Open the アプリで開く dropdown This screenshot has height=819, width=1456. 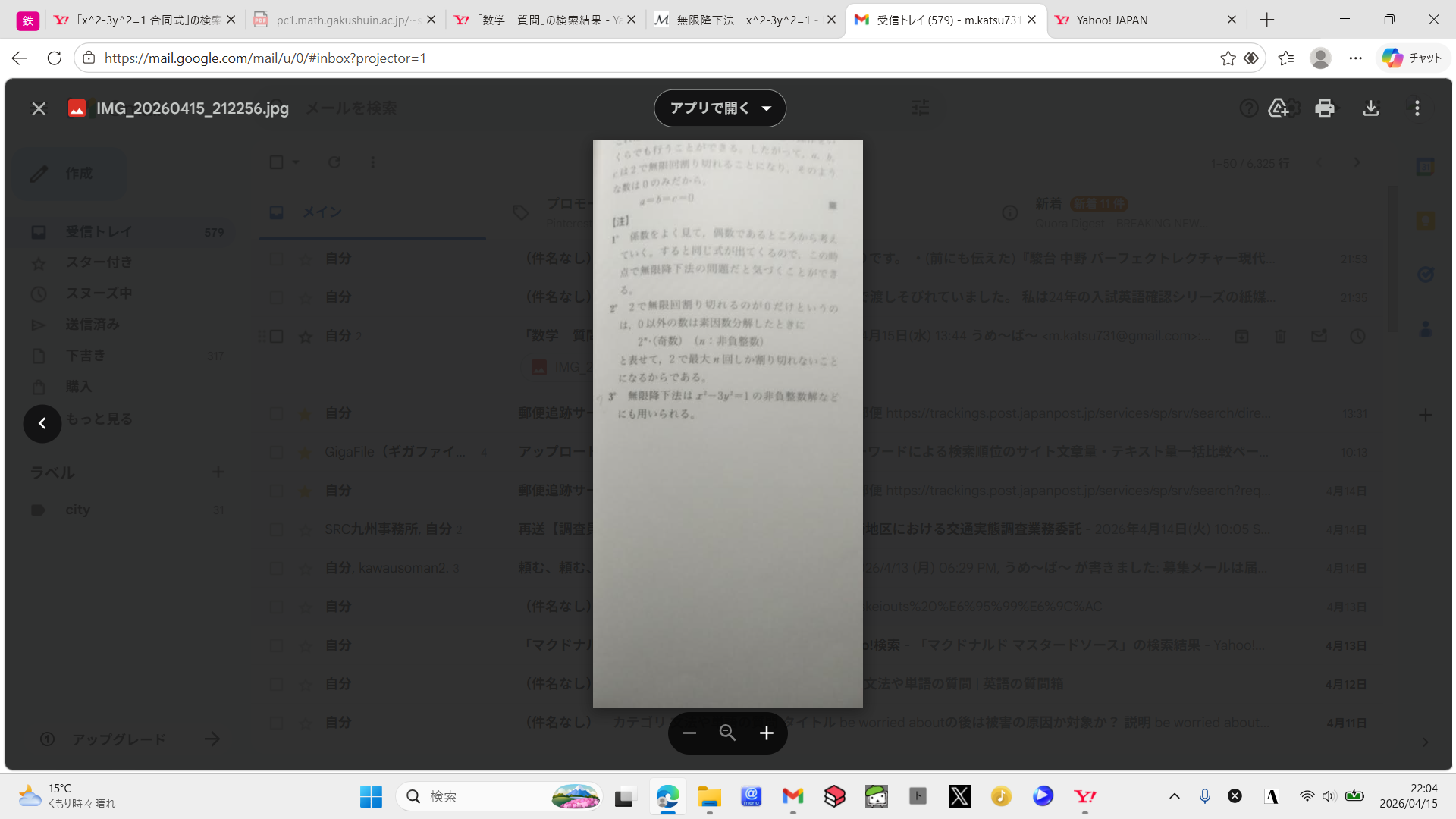(x=719, y=108)
